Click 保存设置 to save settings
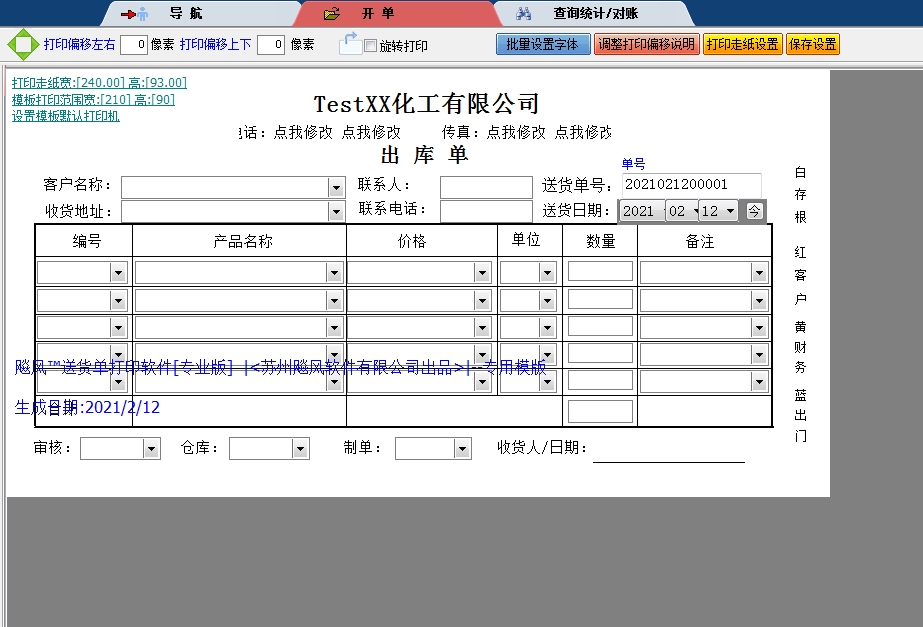Screen dimensions: 923x627 813,44
